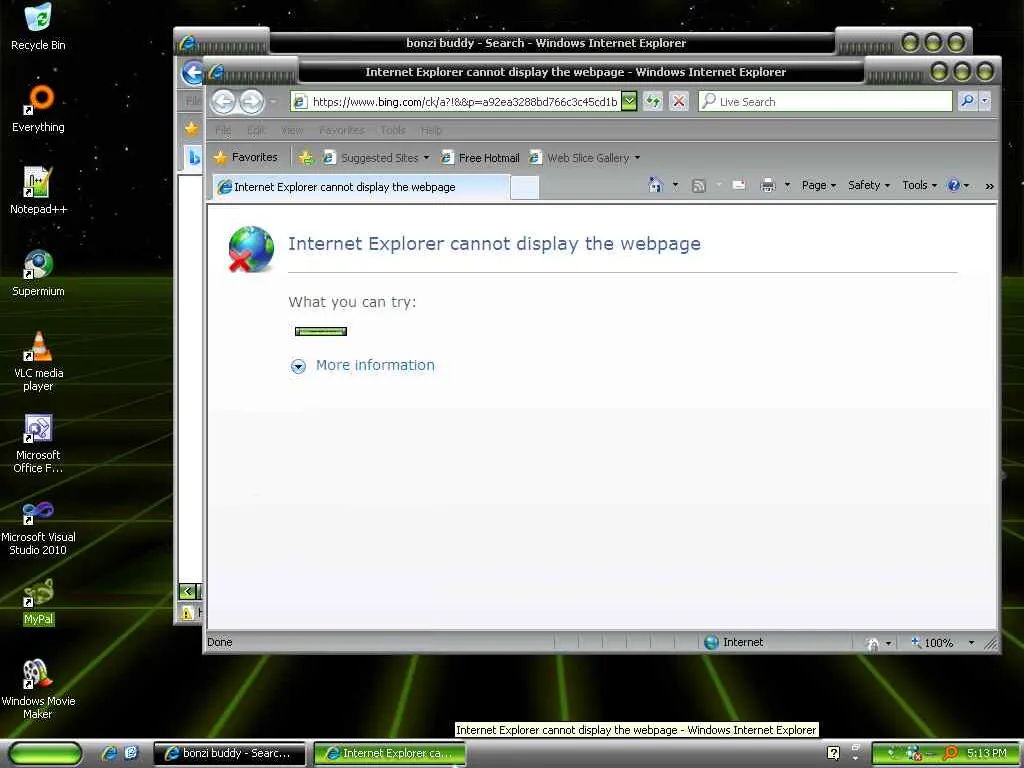The image size is (1024, 768).
Task: Click Back arrow in bonzi buddy window
Action: pos(193,72)
